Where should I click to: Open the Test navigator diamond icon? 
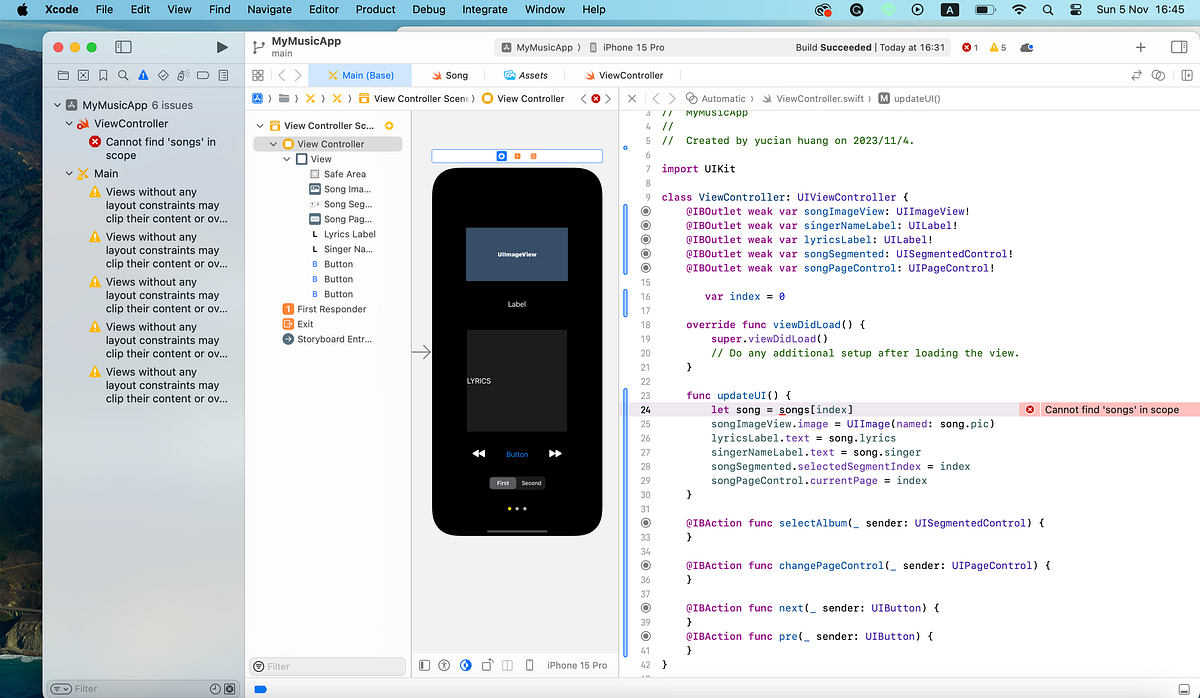point(162,75)
